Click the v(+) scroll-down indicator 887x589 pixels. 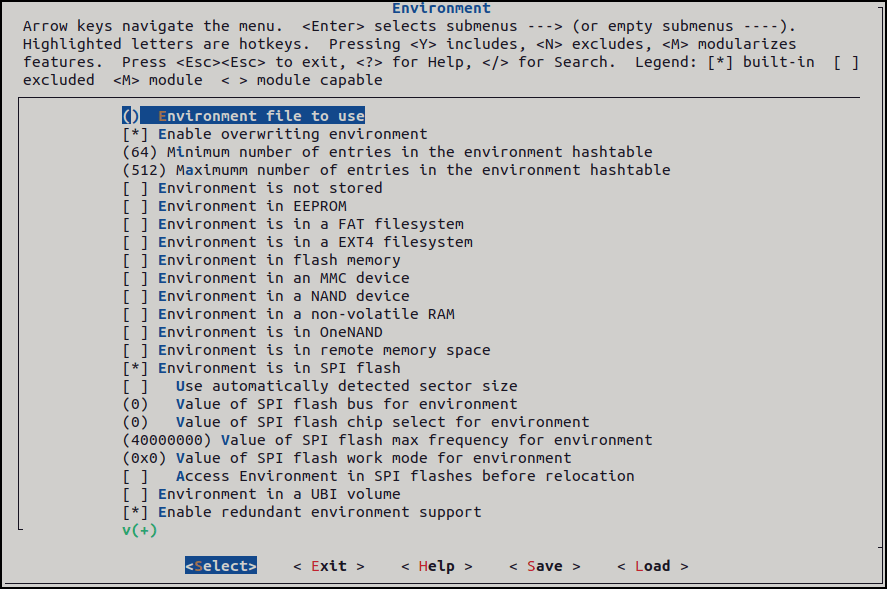point(140,530)
